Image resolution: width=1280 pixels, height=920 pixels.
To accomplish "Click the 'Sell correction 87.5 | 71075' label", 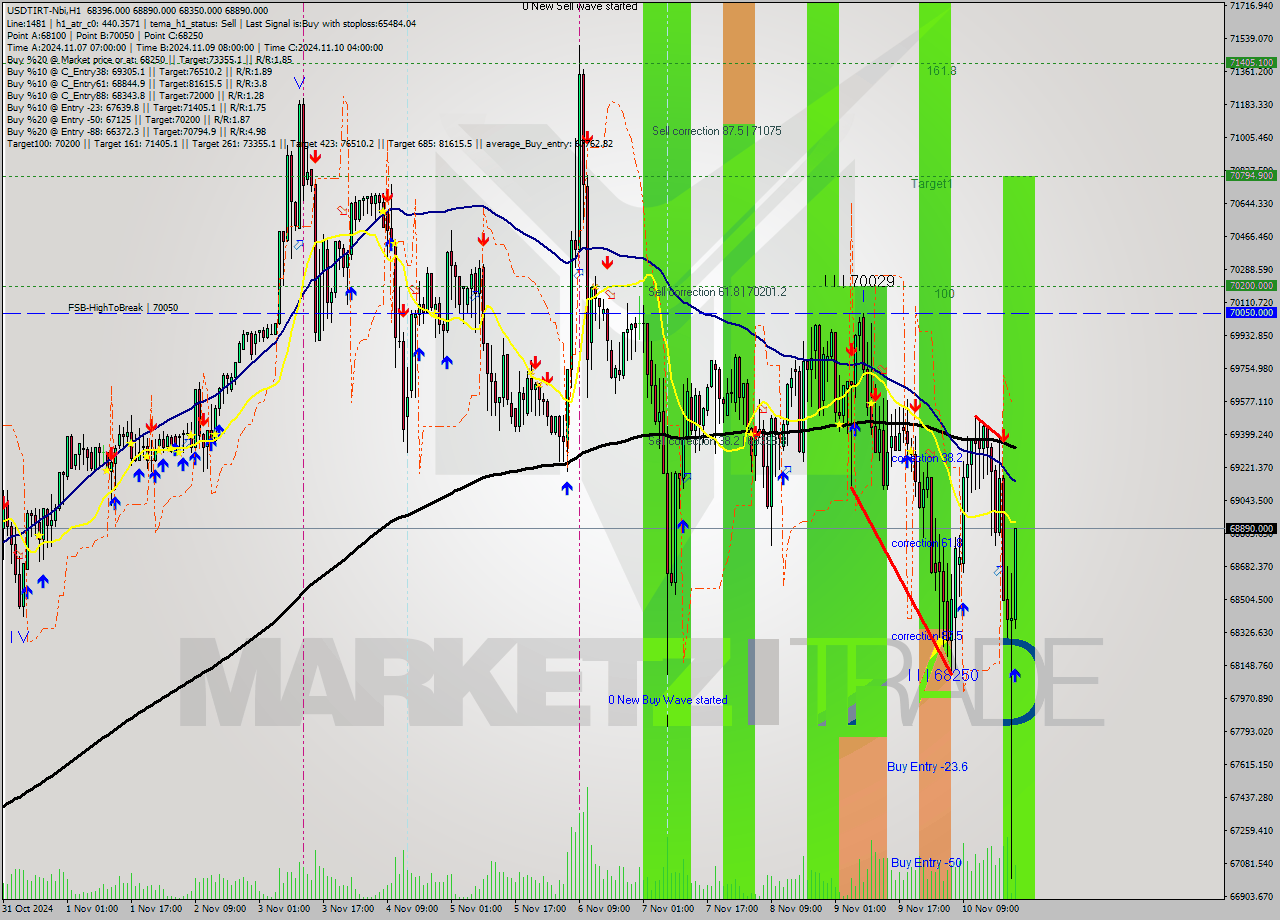I will click(717, 131).
